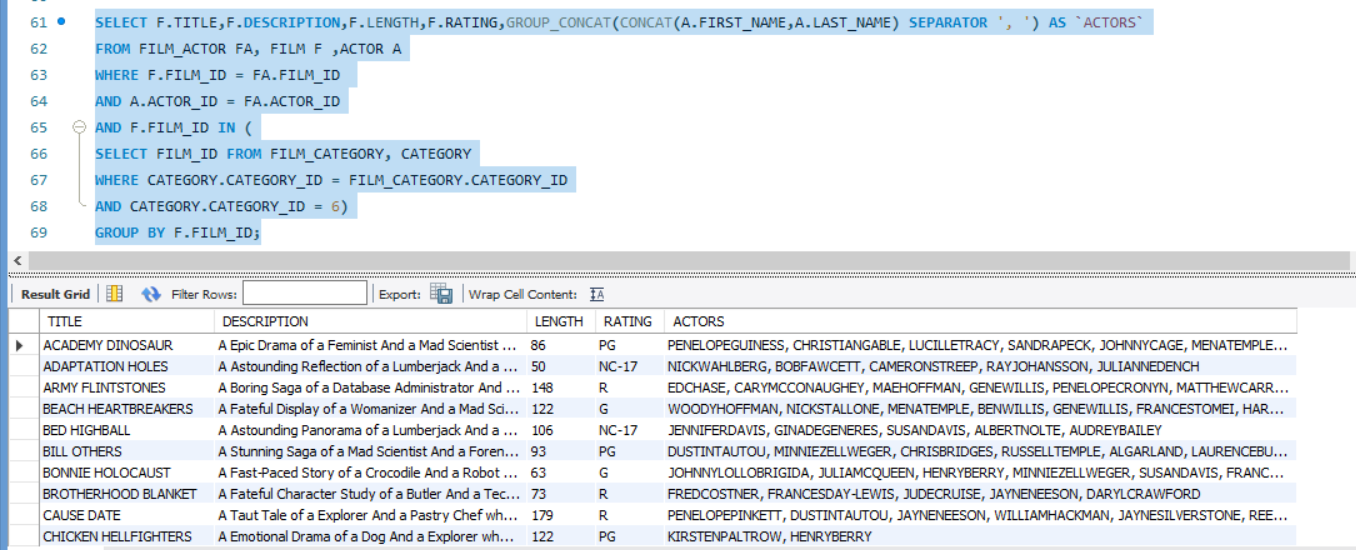Select the CHICKEN HELLFIGHTERS title cell
This screenshot has height=550, width=1356.
point(125,536)
